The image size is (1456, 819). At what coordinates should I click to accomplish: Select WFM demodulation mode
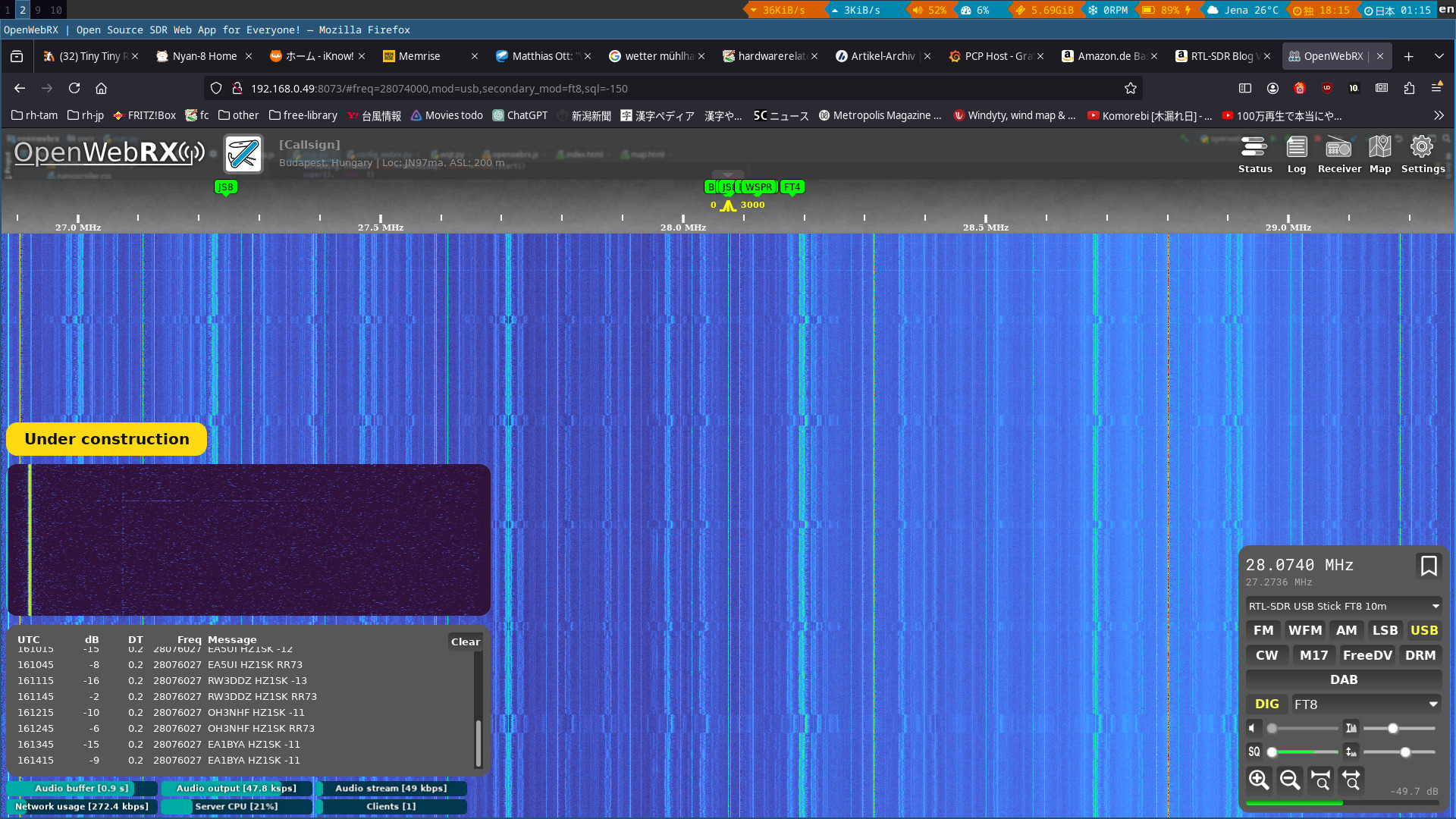tap(1305, 630)
